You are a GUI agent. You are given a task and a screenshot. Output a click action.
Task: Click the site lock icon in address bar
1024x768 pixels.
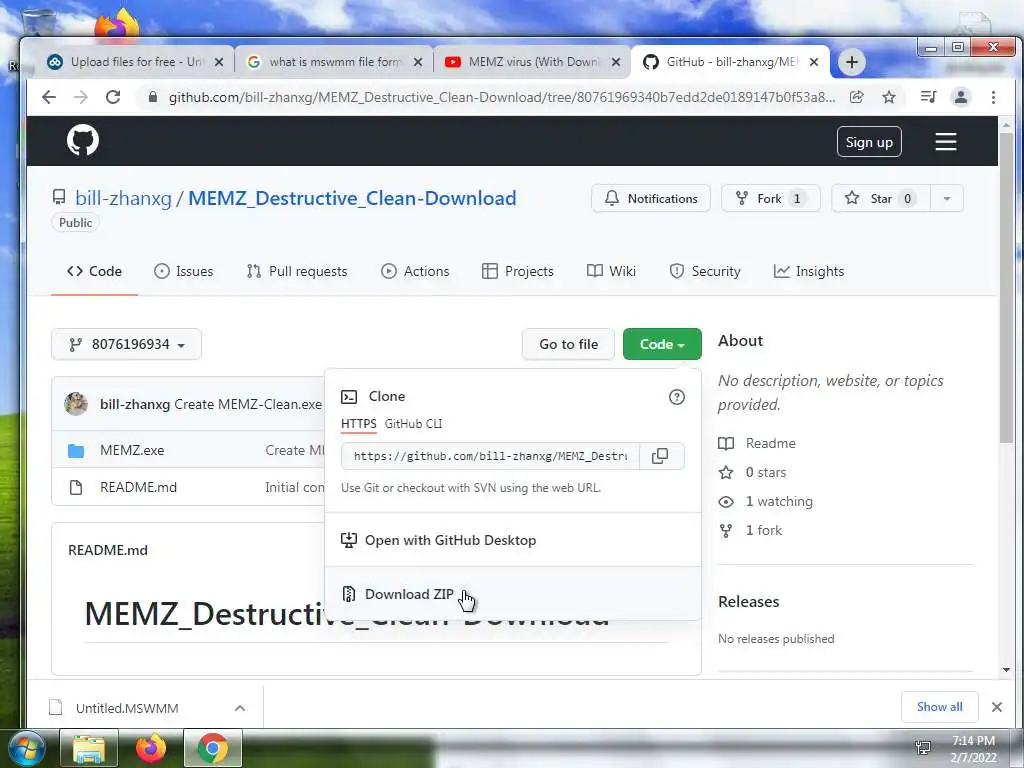click(153, 97)
